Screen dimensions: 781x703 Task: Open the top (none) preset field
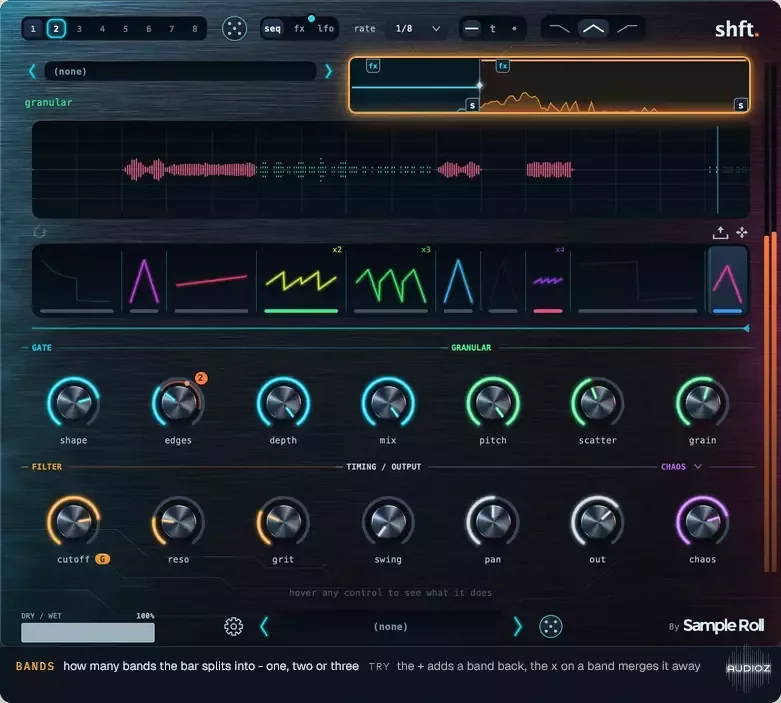click(x=180, y=71)
